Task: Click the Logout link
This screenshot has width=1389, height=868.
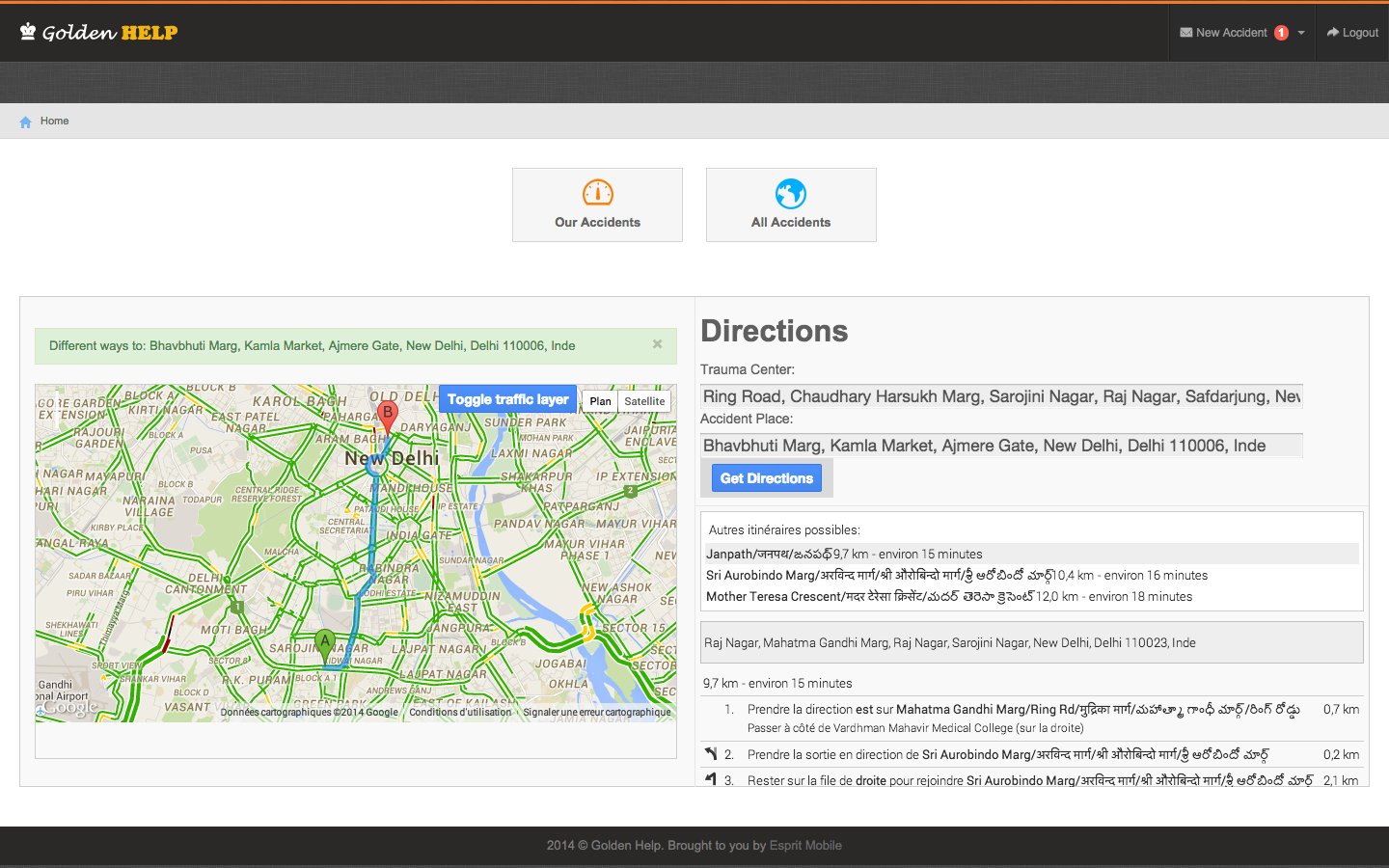Action: tap(1352, 33)
